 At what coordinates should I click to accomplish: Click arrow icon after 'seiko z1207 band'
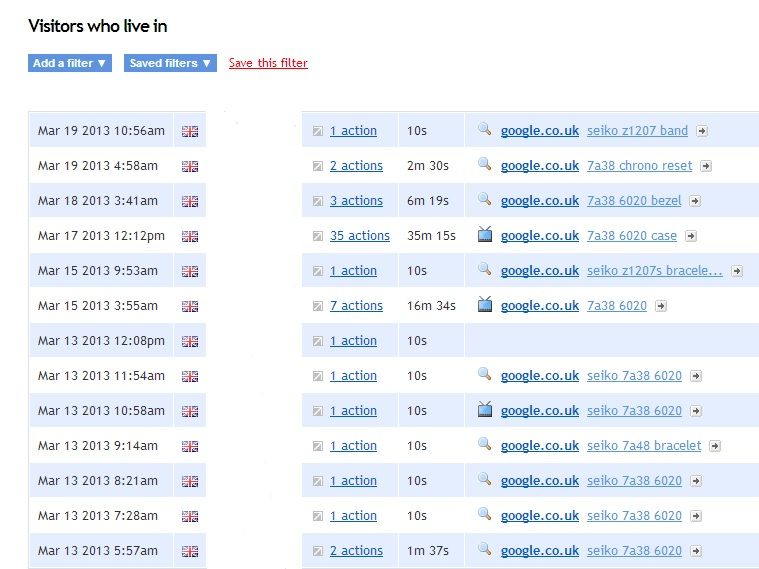point(702,131)
